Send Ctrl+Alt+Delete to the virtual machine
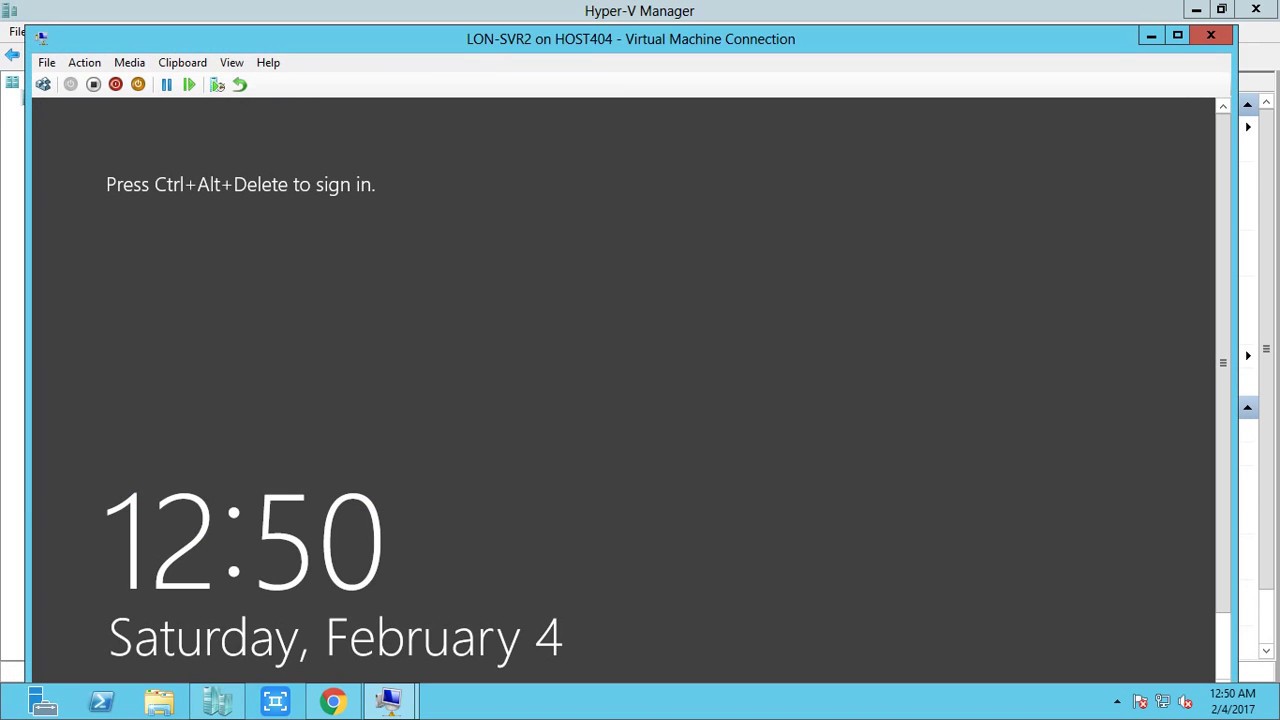 (43, 85)
